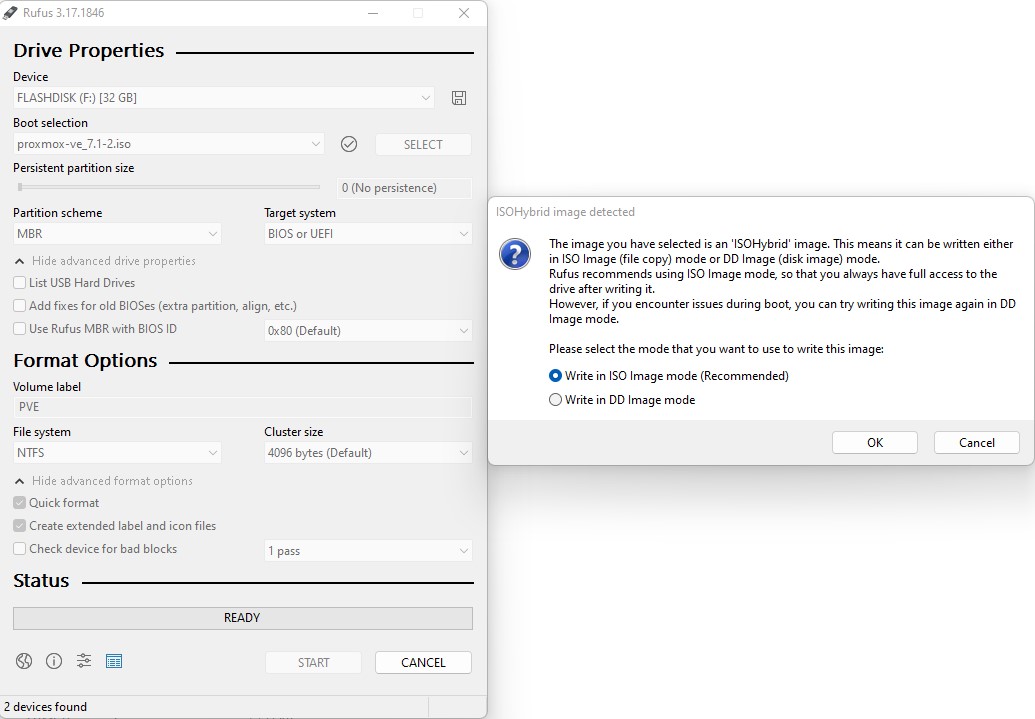This screenshot has height=719, width=1035.
Task: Show the log icon at bottom
Action: (114, 661)
